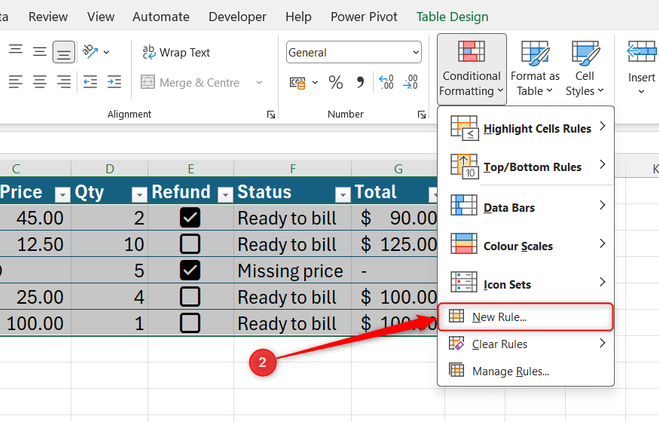Open Price column filter dropdown
Image resolution: width=659 pixels, height=422 pixels.
pos(63,194)
